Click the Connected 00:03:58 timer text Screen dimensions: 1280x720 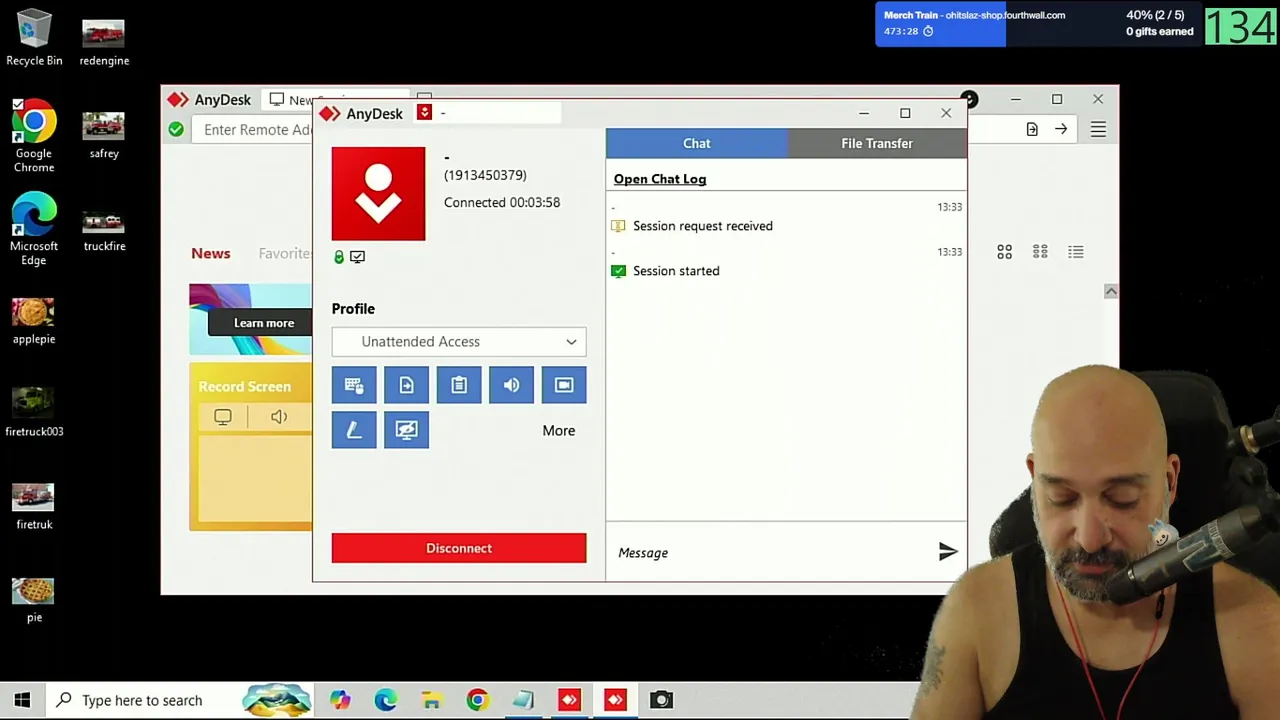(x=502, y=202)
